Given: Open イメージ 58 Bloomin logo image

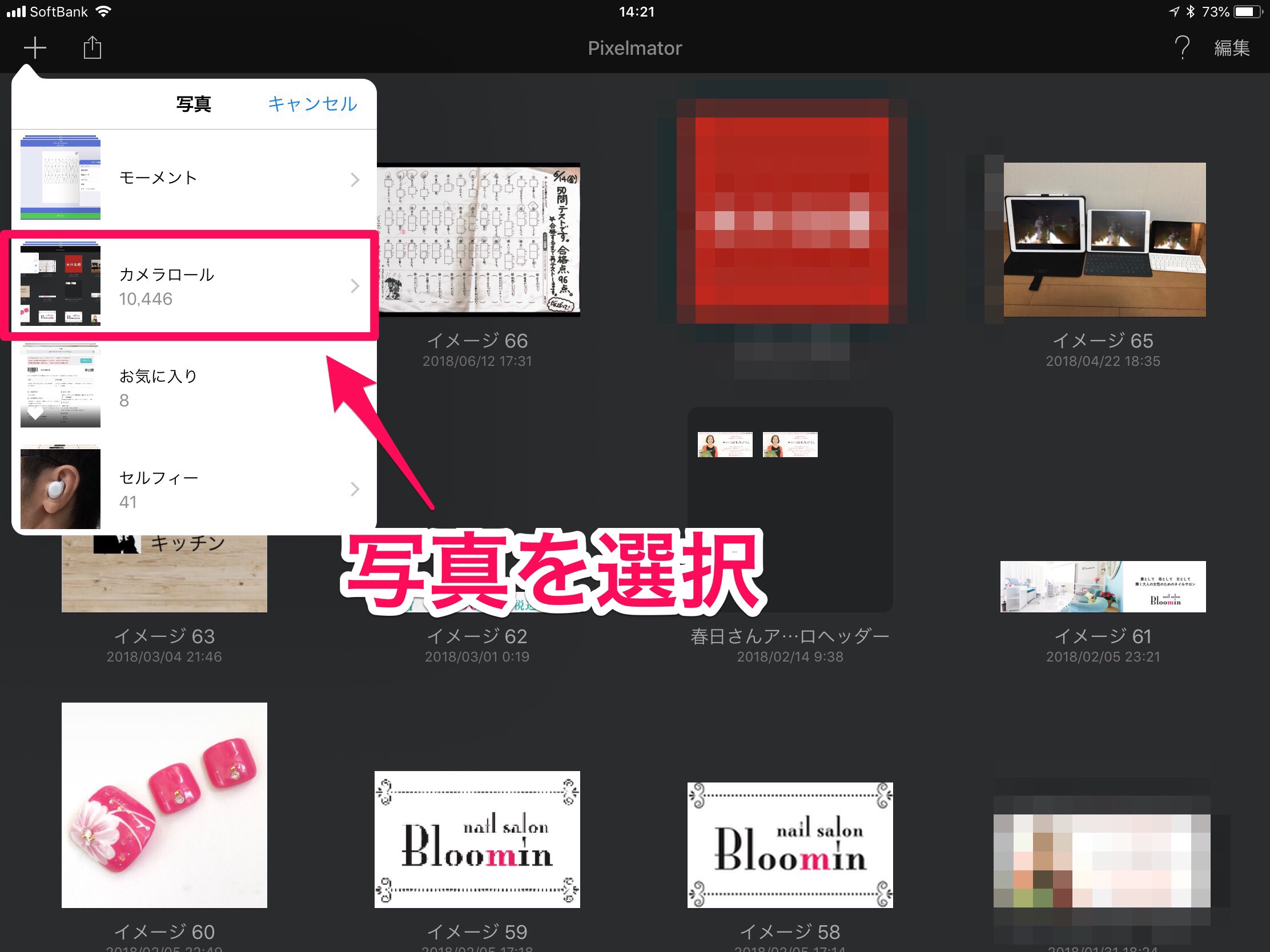Looking at the screenshot, I should click(789, 845).
